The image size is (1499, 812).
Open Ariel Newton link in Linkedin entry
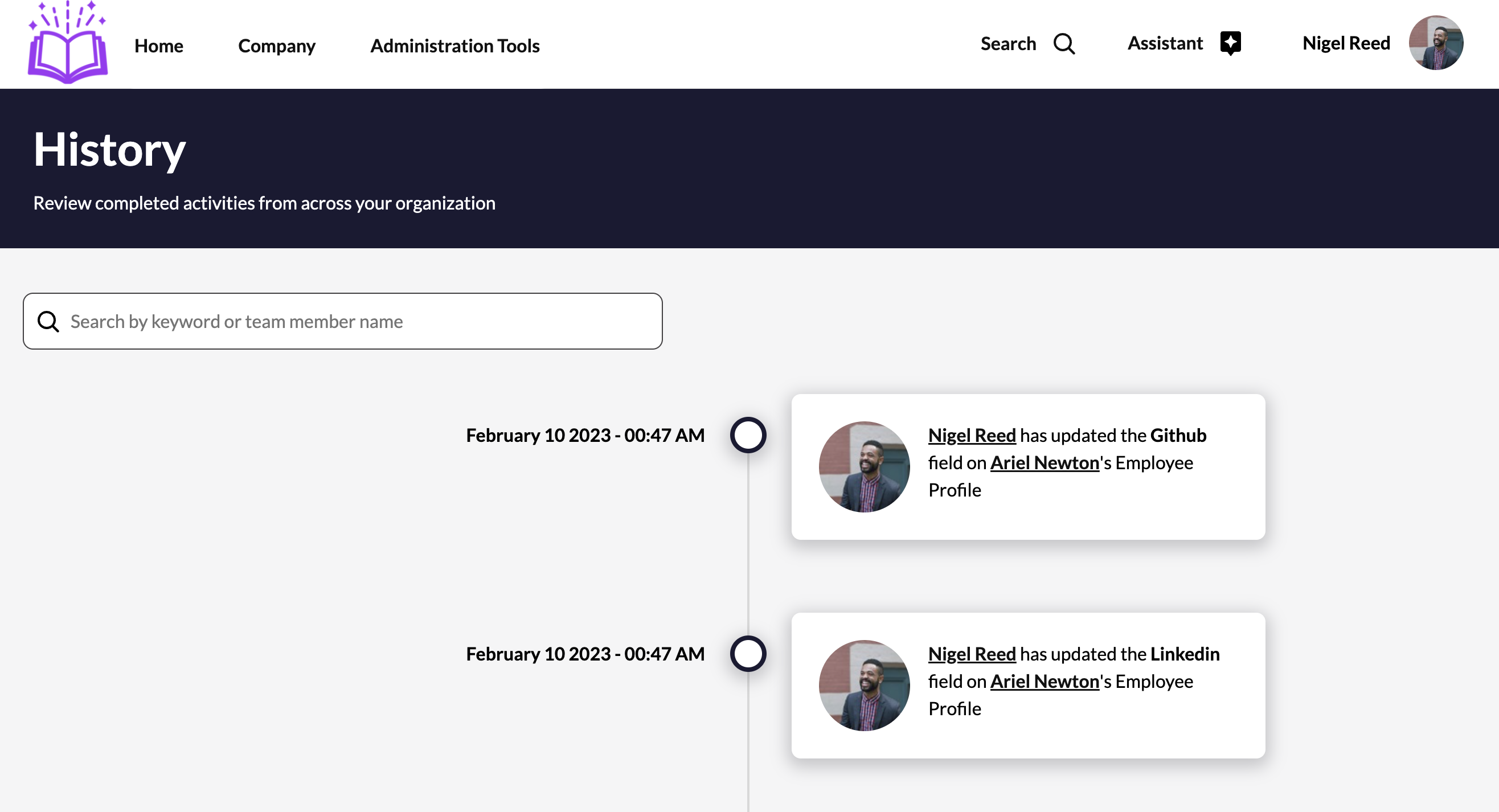point(1044,681)
